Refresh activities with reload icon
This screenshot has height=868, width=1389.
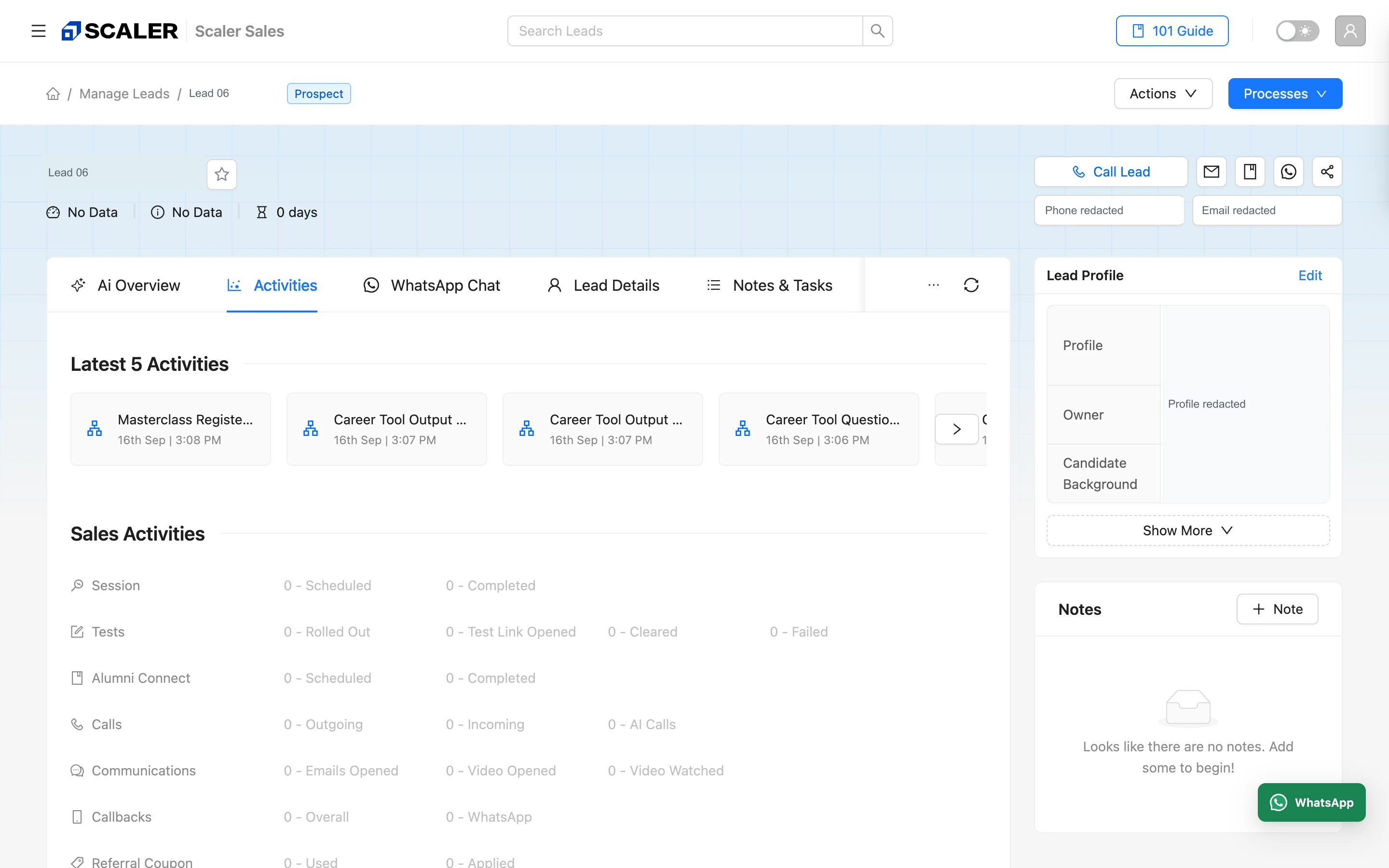click(971, 285)
